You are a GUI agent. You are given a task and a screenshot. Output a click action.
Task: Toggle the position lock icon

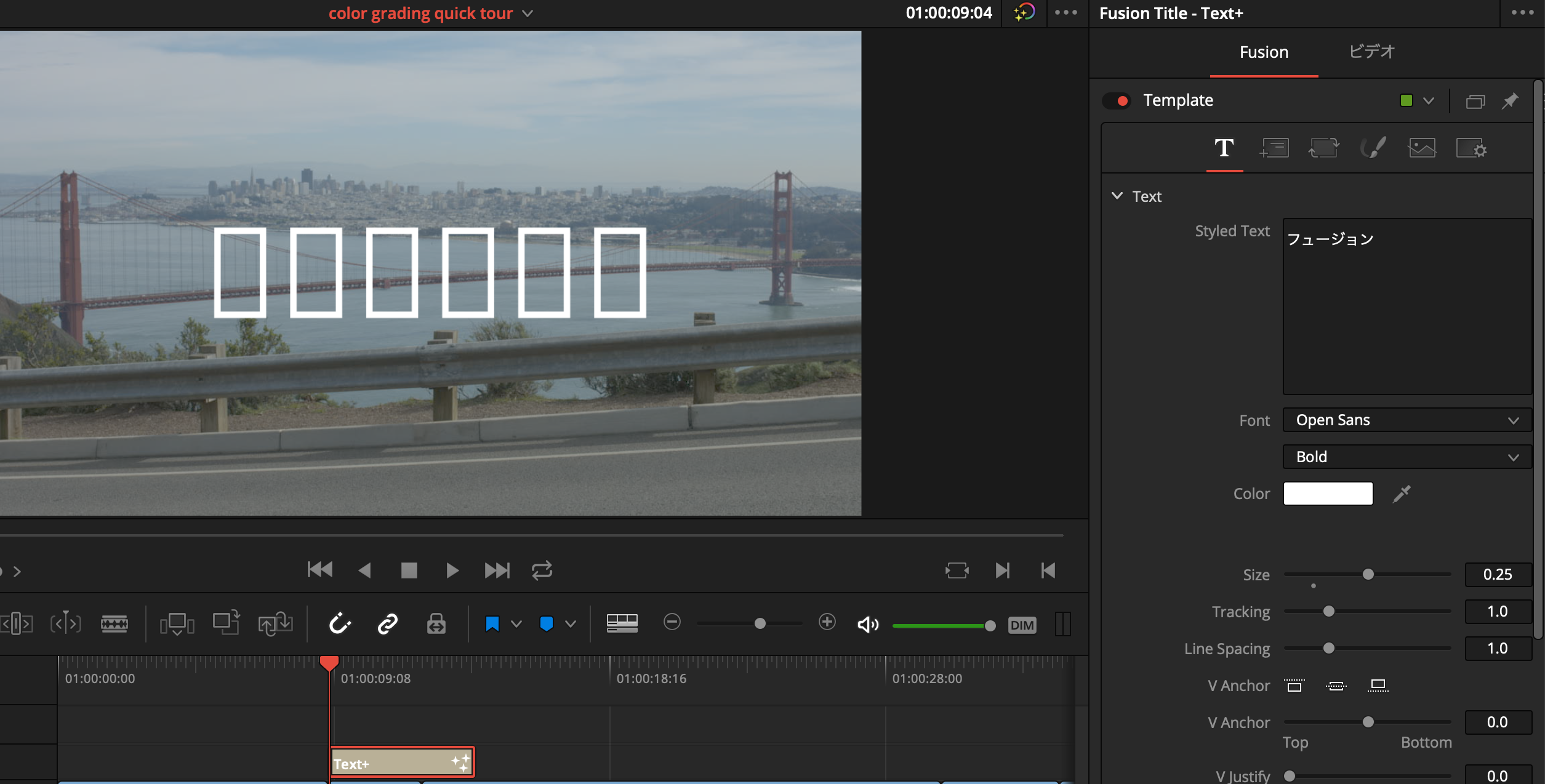click(436, 624)
